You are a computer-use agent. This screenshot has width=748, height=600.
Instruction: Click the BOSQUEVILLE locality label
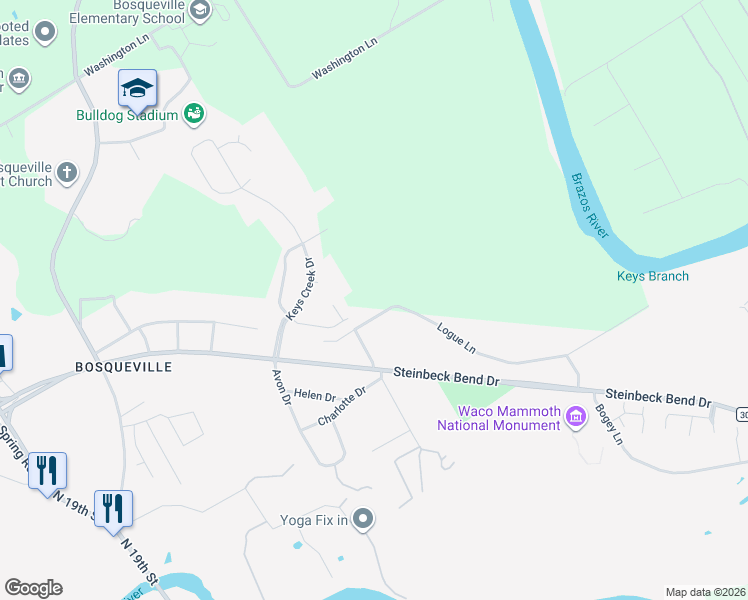pos(124,367)
